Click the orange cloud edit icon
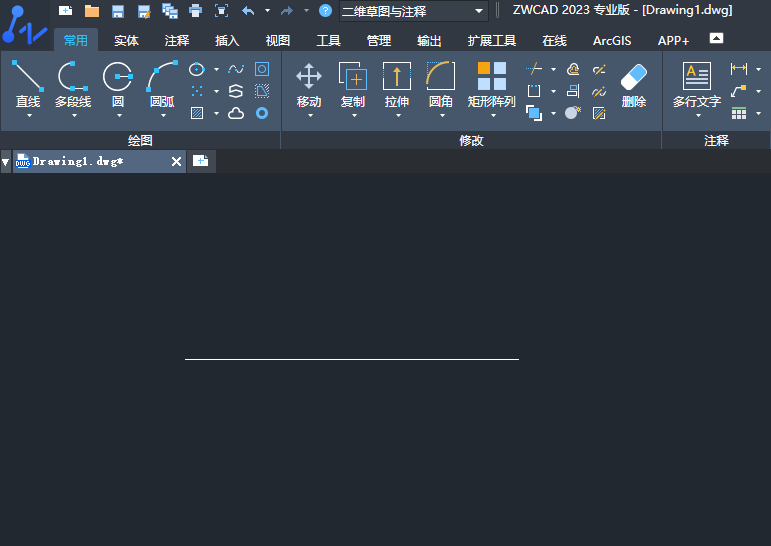Image resolution: width=771 pixels, height=546 pixels. pyautogui.click(x=573, y=69)
